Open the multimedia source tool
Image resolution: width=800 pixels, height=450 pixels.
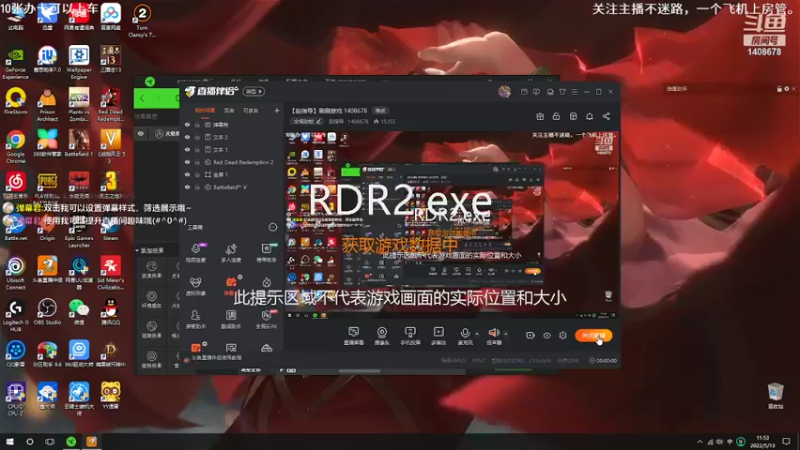(x=438, y=336)
